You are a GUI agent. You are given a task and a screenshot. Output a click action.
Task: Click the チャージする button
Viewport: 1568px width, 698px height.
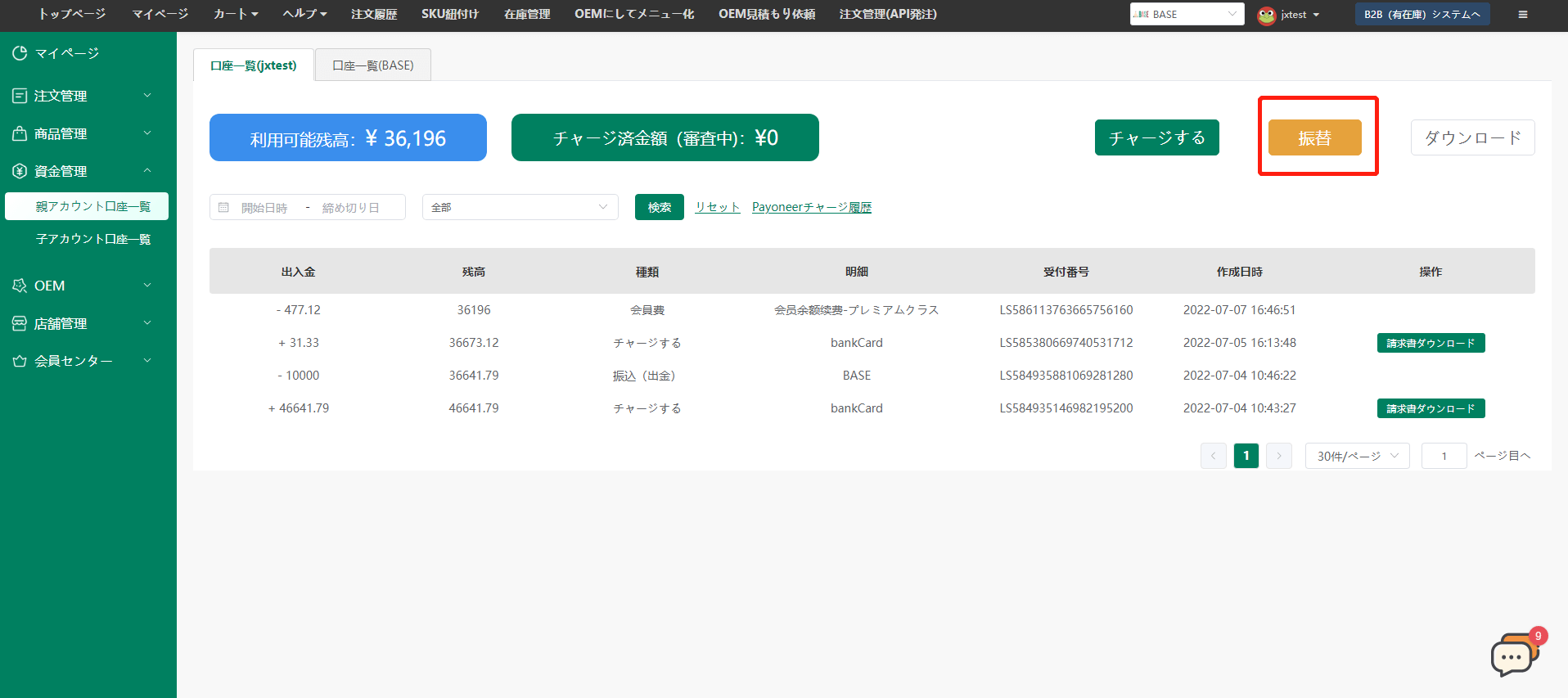(1157, 137)
